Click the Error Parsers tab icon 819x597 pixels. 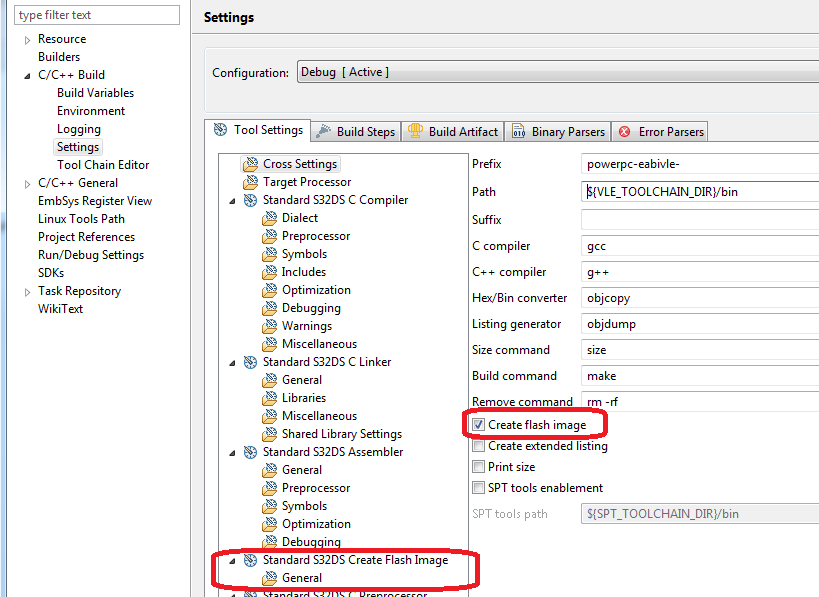pos(625,131)
